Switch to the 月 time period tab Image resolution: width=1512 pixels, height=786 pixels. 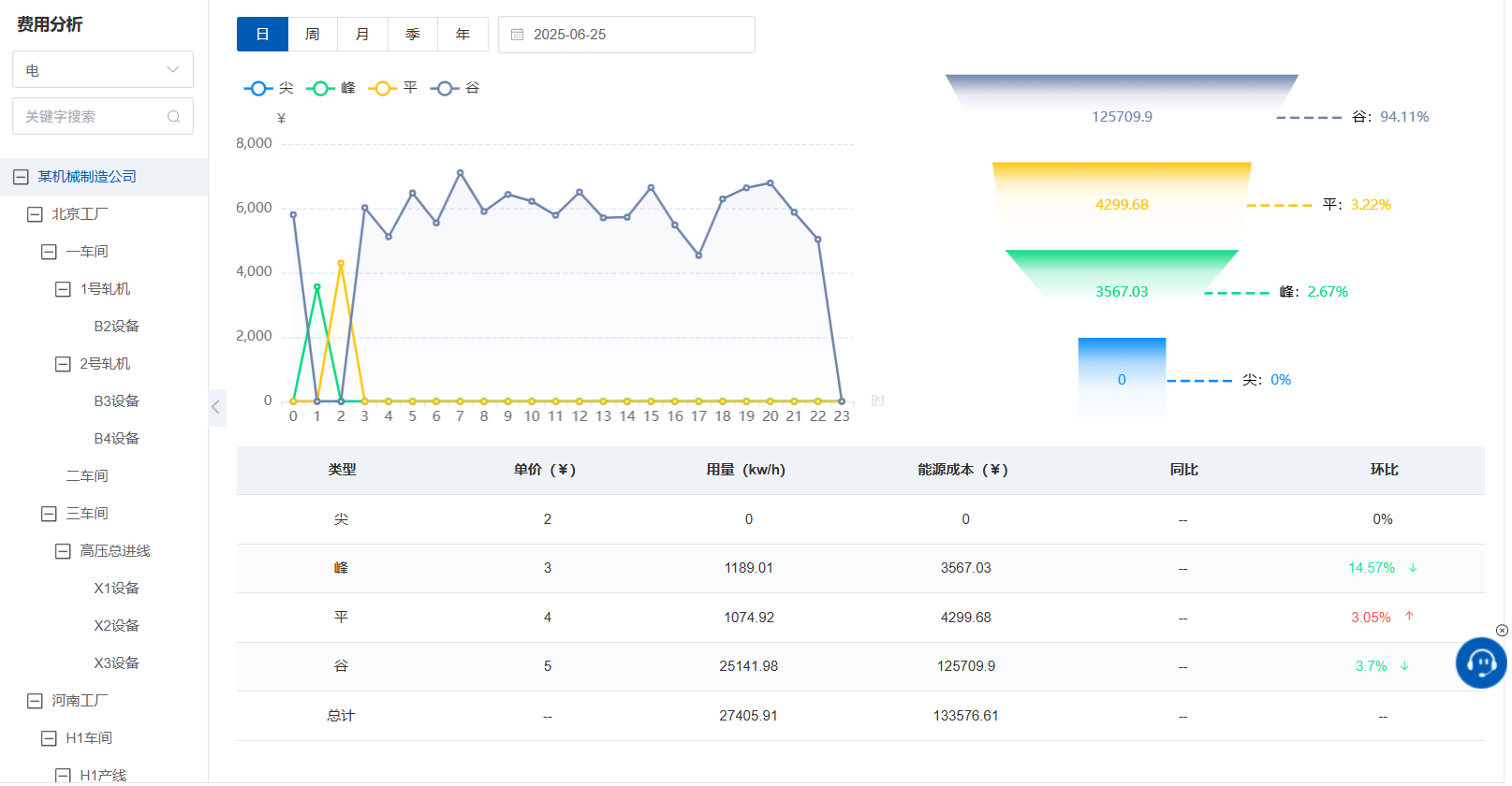(362, 35)
